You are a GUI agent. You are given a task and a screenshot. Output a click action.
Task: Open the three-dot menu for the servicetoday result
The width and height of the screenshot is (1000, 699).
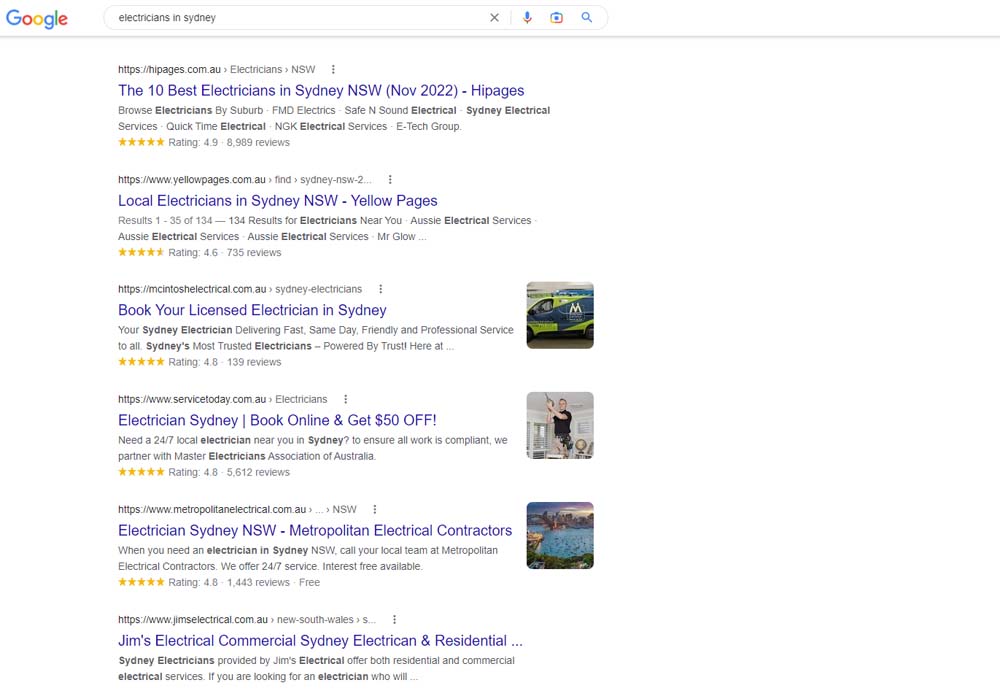click(346, 399)
